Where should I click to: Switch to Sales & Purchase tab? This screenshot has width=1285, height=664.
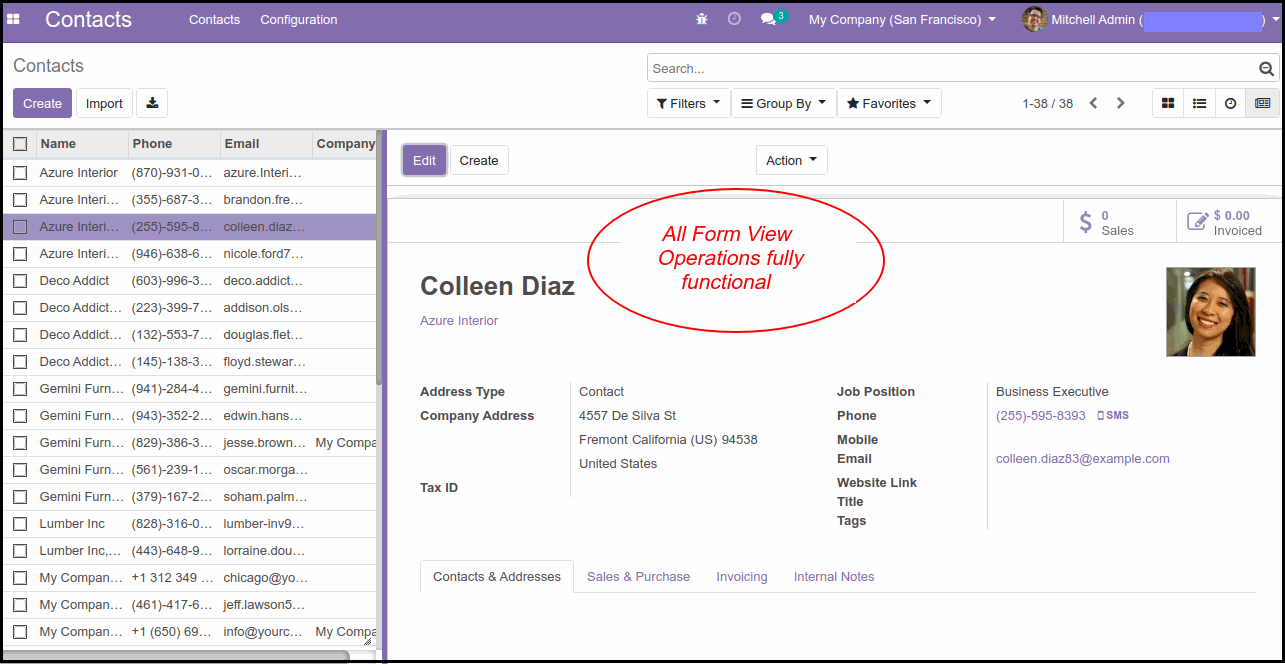pyautogui.click(x=638, y=577)
